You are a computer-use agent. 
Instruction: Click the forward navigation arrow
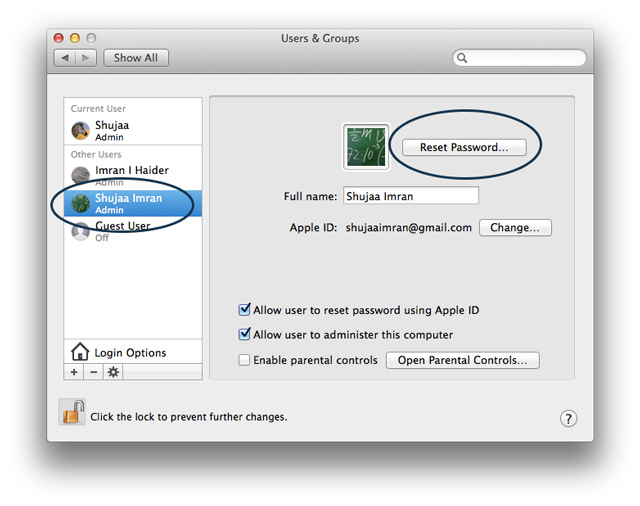coord(86,58)
